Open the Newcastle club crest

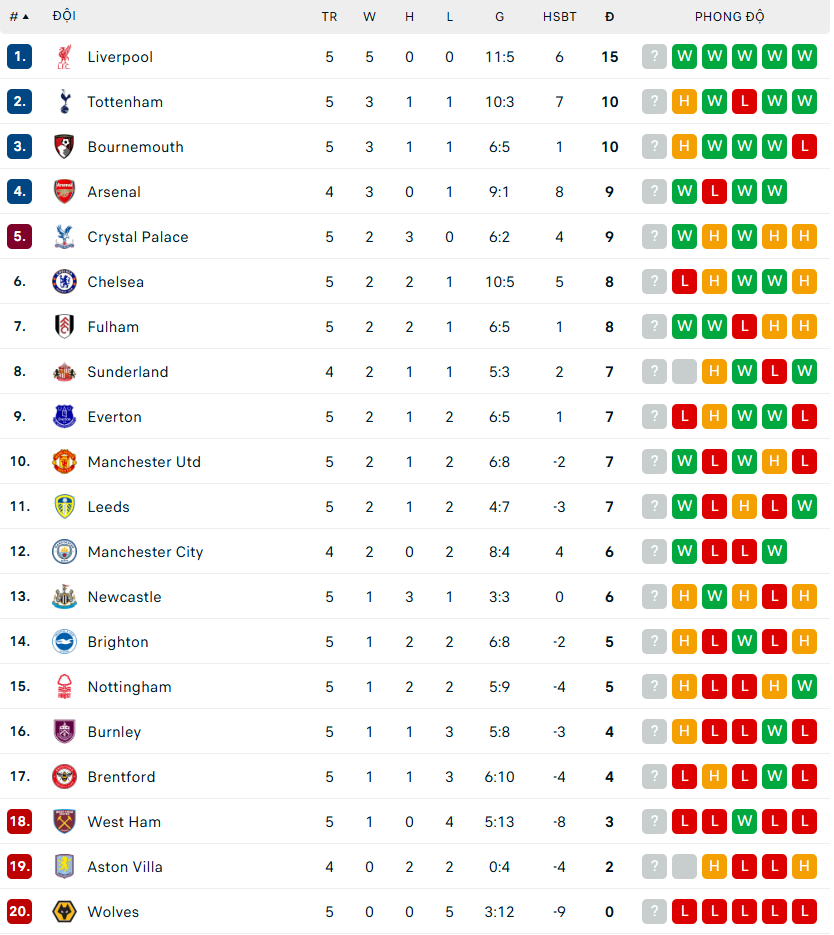64,596
